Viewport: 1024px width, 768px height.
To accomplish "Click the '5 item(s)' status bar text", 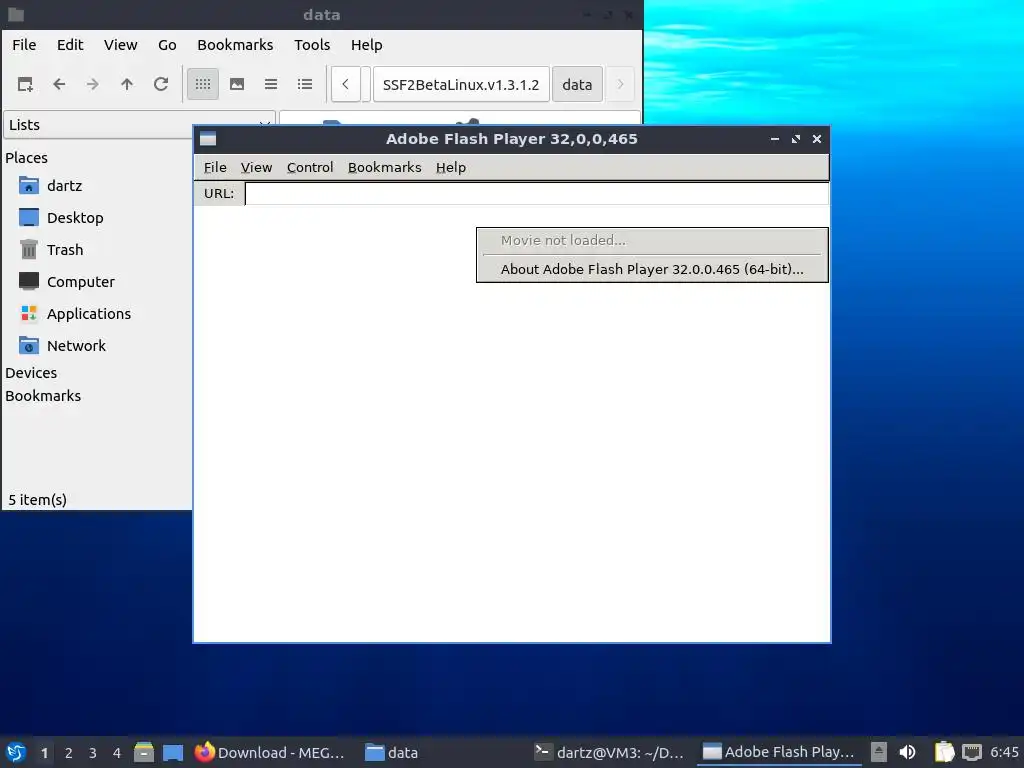I will point(37,500).
